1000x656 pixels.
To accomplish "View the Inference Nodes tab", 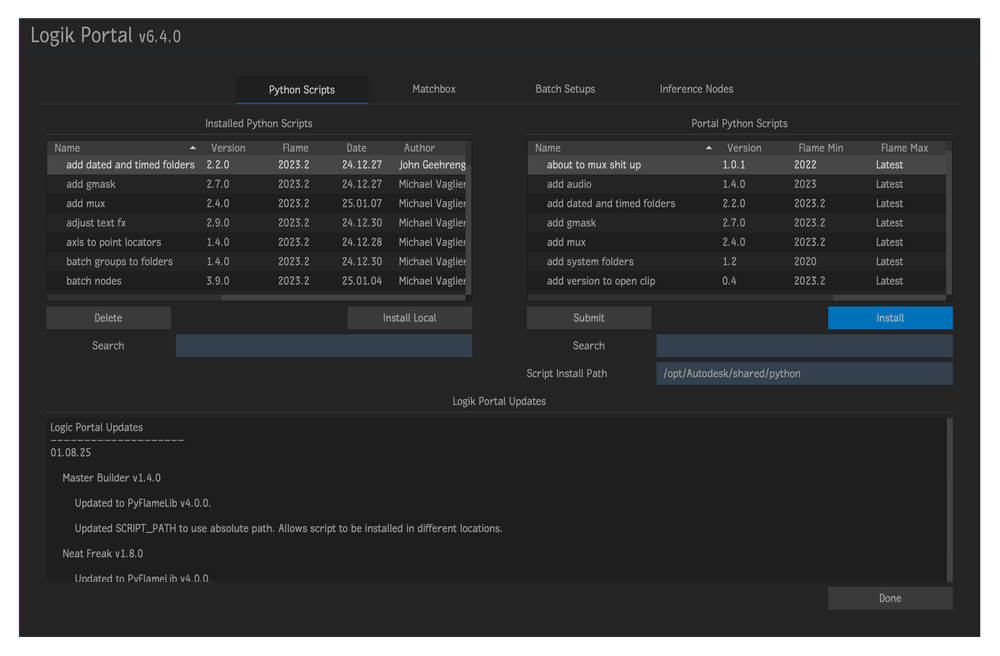I will [696, 89].
